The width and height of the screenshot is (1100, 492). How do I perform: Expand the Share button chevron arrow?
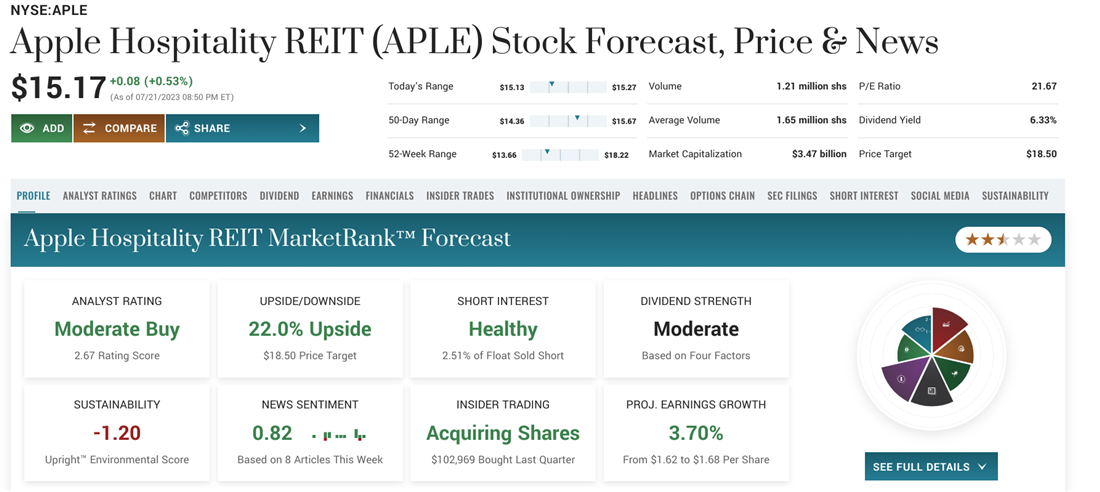click(303, 128)
